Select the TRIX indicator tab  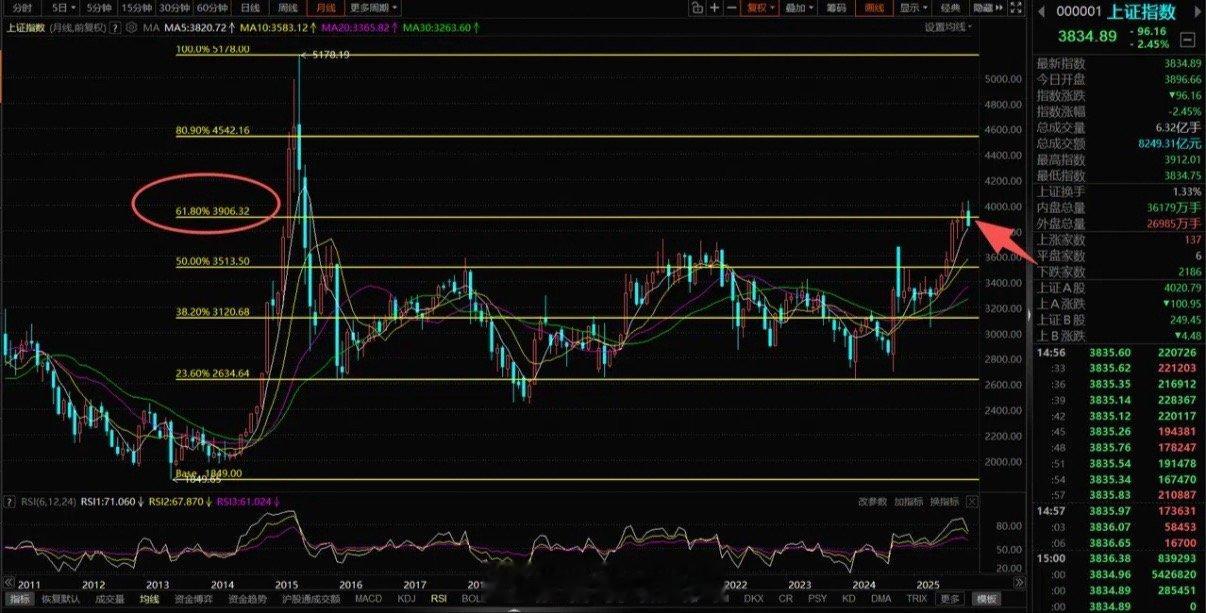point(917,599)
